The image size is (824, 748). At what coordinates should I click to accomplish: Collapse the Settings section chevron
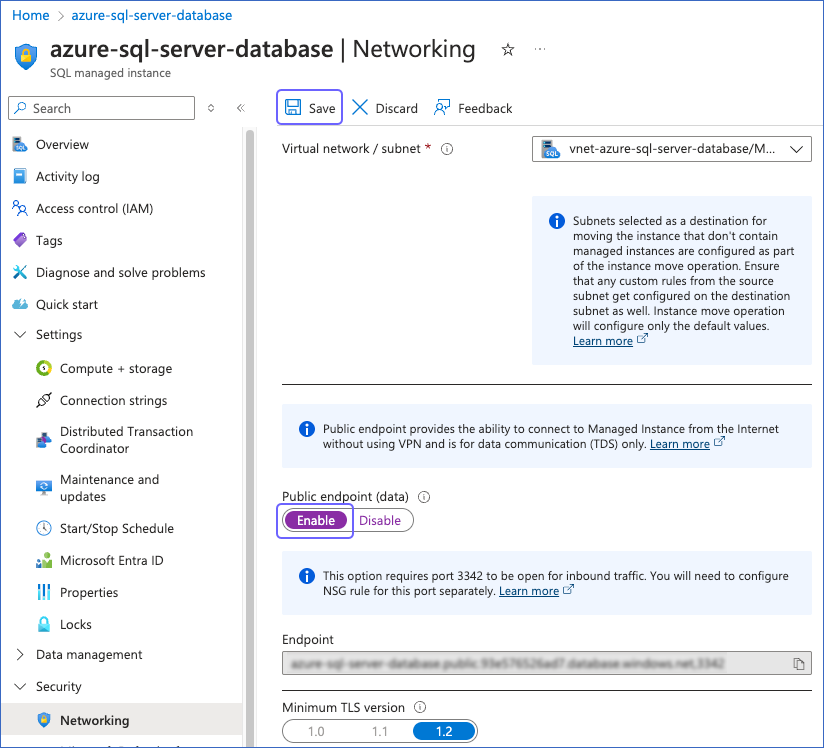20,334
